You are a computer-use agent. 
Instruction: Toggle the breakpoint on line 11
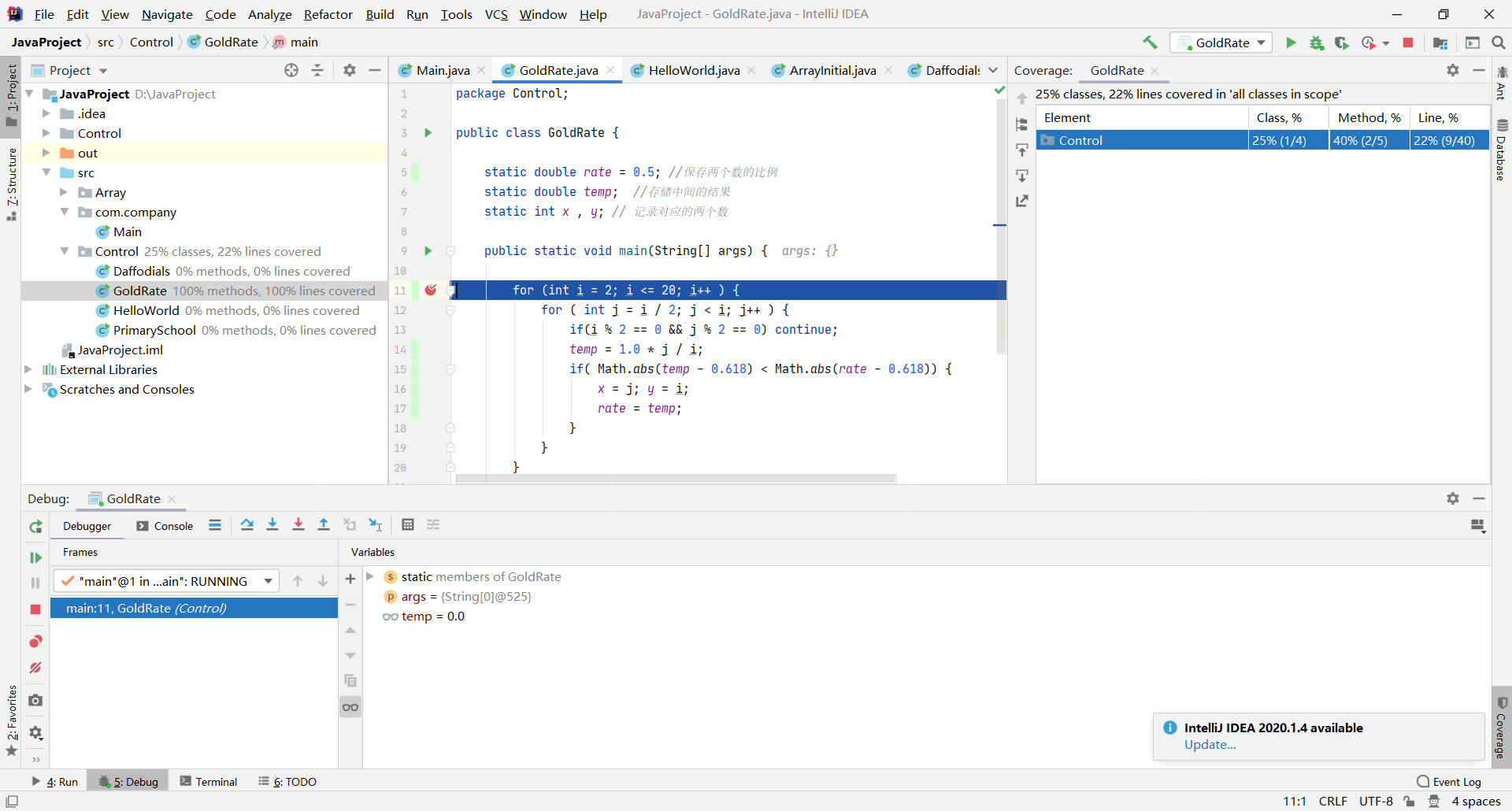pyautogui.click(x=431, y=291)
